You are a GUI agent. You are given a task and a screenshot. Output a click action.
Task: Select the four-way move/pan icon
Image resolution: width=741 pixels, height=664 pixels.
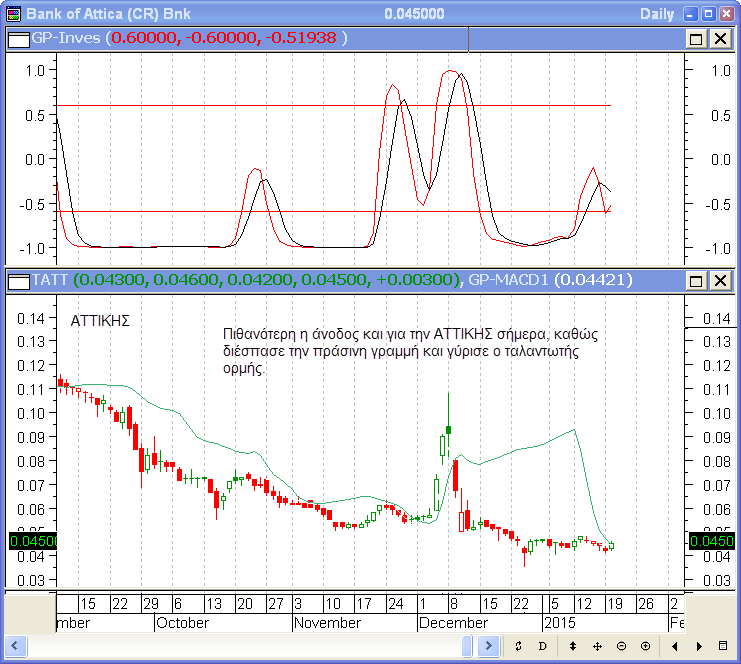point(597,646)
